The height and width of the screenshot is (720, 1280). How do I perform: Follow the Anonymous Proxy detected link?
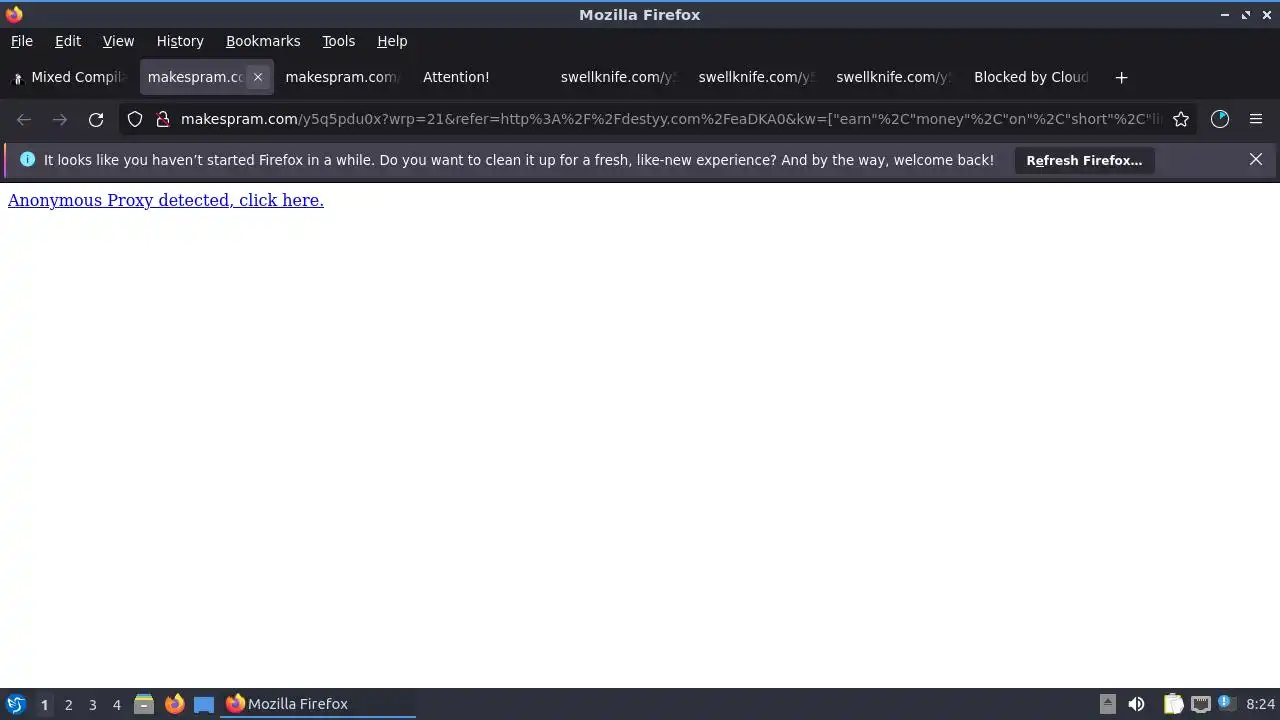pyautogui.click(x=166, y=200)
